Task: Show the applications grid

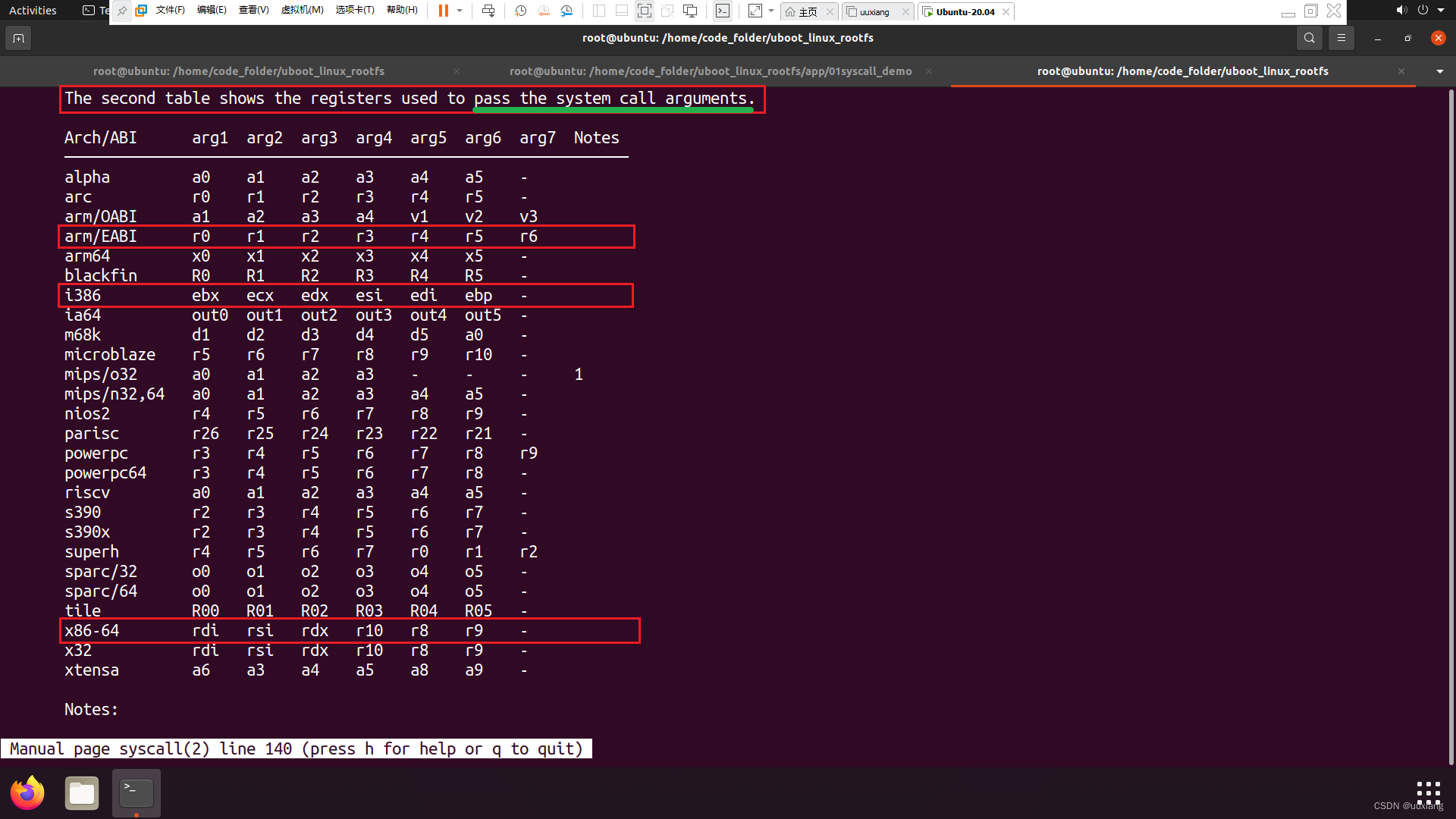Action: pos(1428,793)
